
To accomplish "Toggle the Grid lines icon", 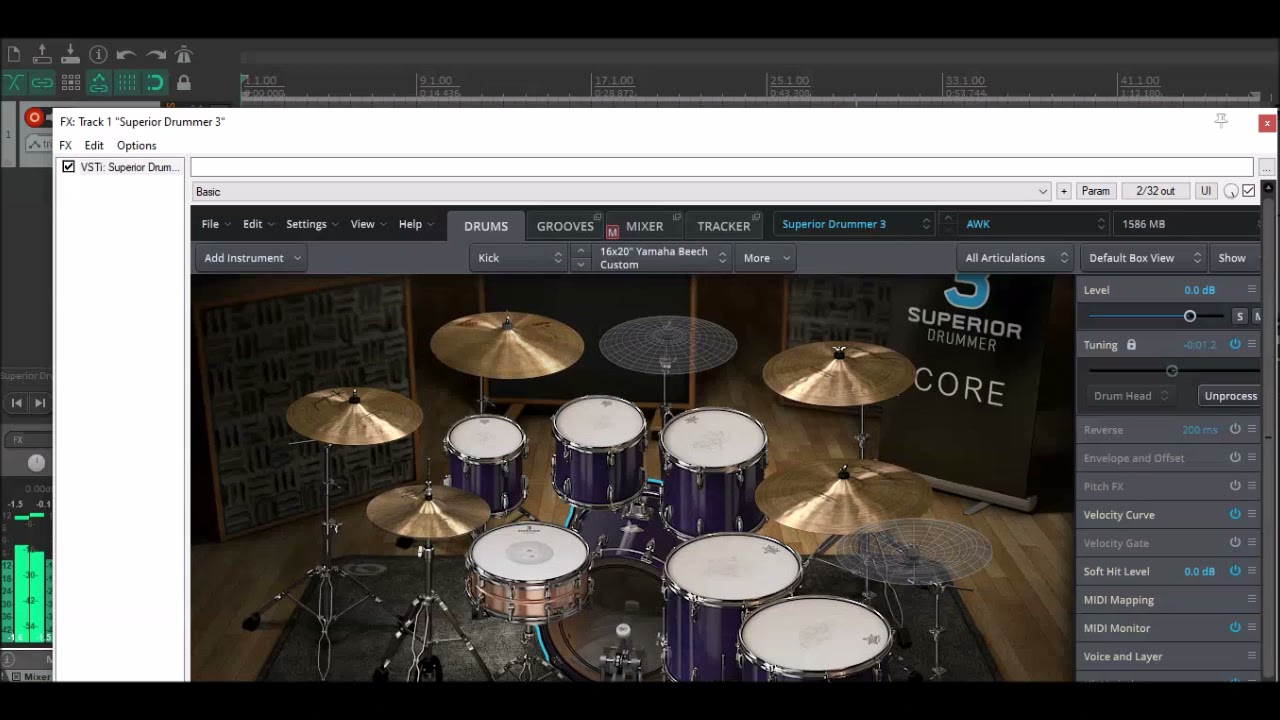I will (x=126, y=83).
